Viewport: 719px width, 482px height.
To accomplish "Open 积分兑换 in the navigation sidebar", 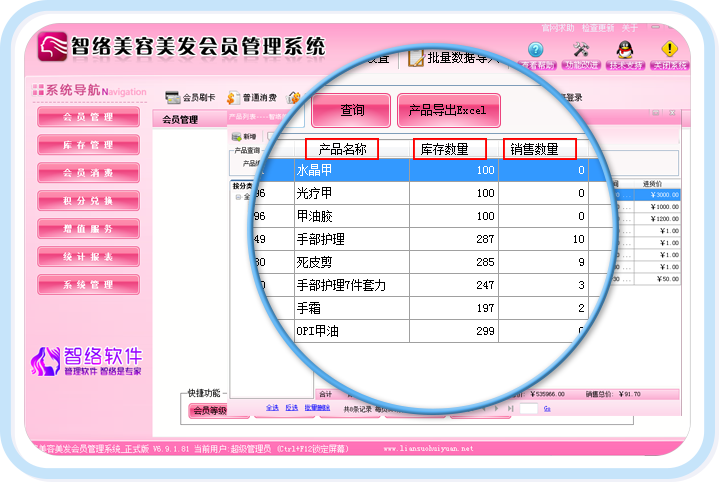I will (88, 201).
